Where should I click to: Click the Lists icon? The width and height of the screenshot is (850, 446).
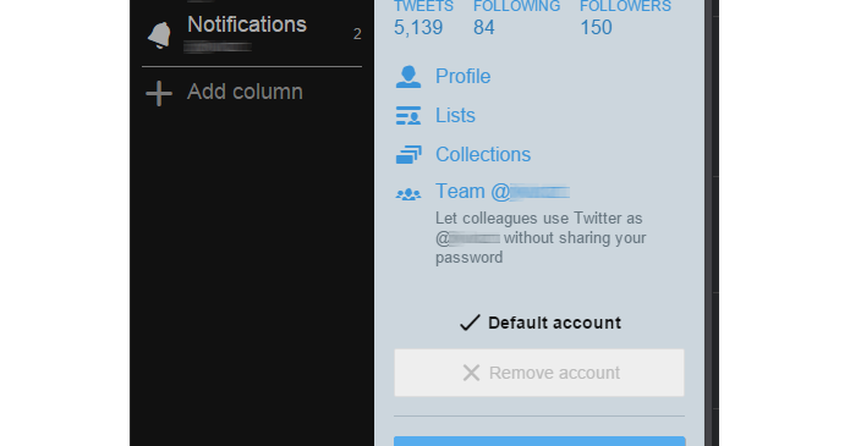coord(408,115)
